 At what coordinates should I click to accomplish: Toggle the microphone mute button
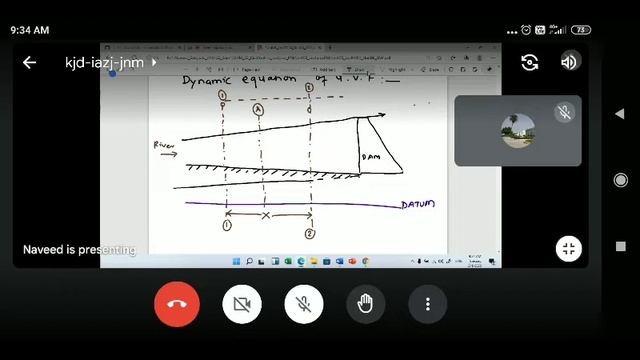tap(304, 304)
